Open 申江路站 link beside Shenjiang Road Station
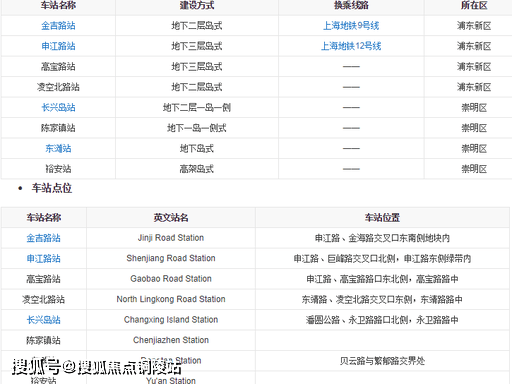The height and width of the screenshot is (384, 512). tap(44, 258)
